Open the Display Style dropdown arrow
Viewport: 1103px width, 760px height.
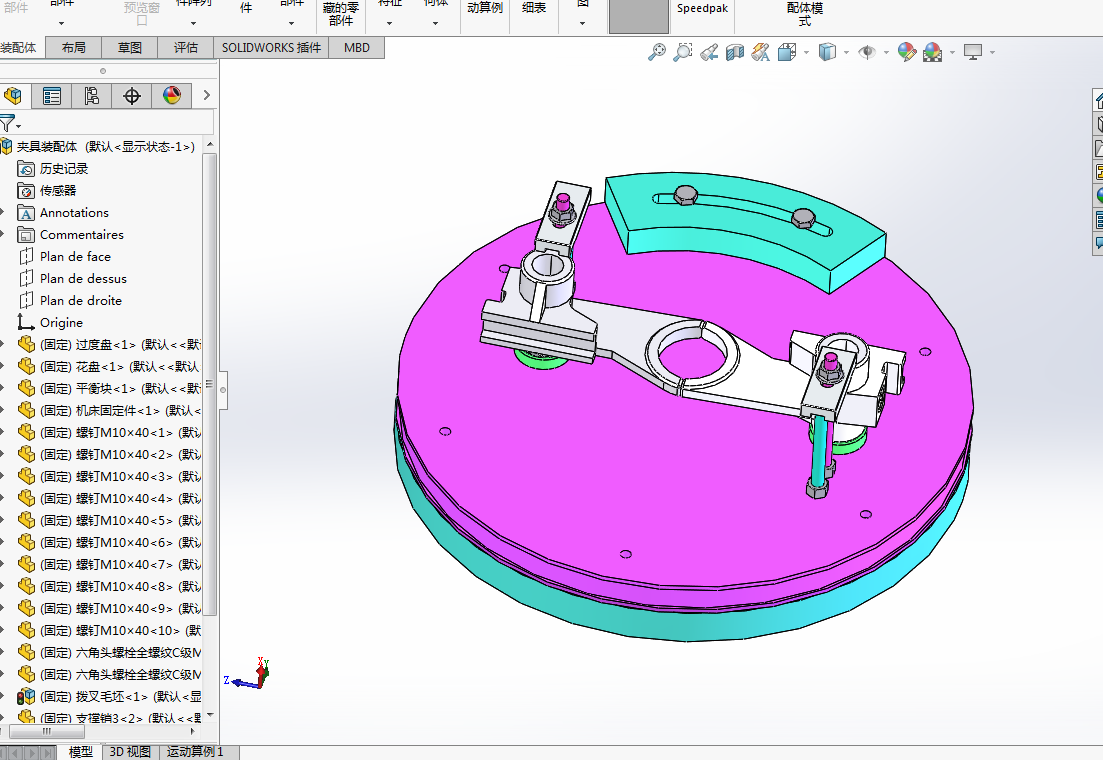click(846, 53)
